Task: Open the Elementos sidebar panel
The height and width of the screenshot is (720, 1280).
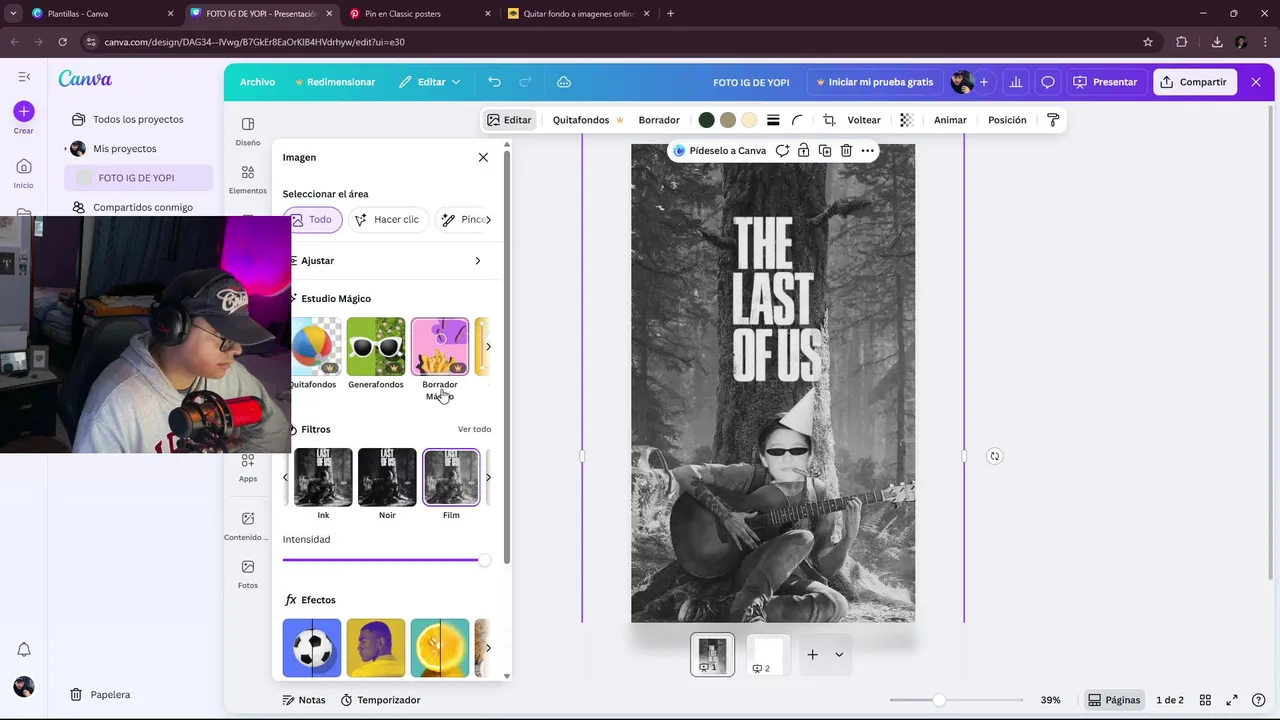Action: 248,180
